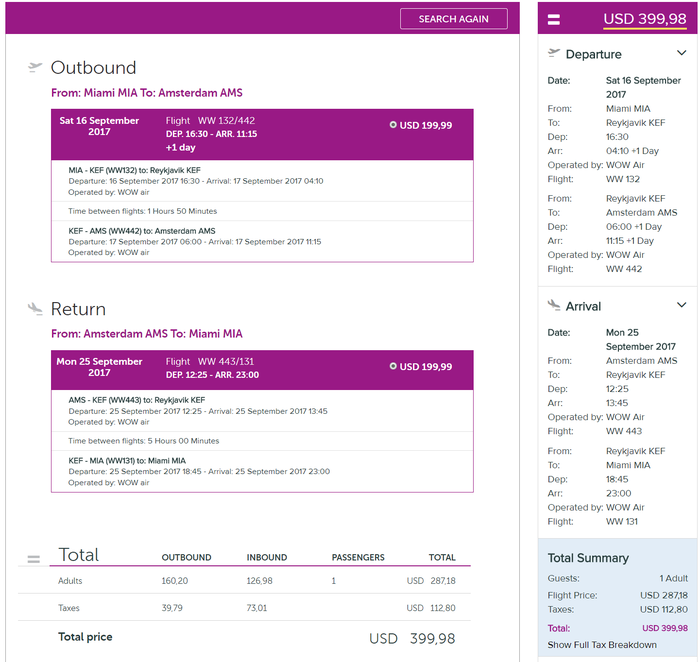Image resolution: width=700 pixels, height=662 pixels.
Task: Click the Adults outbound value 160,20
Action: pos(175,581)
